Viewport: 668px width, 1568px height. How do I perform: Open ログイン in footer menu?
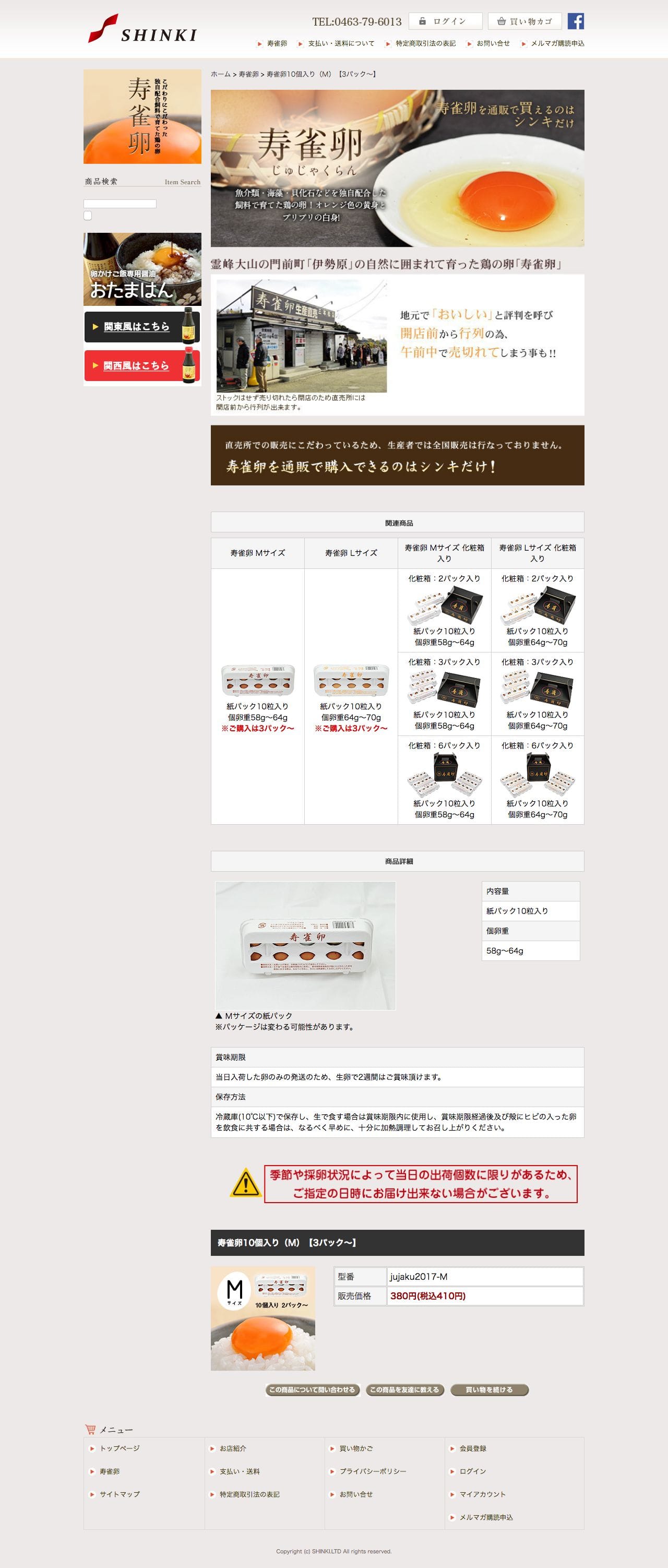pyautogui.click(x=473, y=1471)
